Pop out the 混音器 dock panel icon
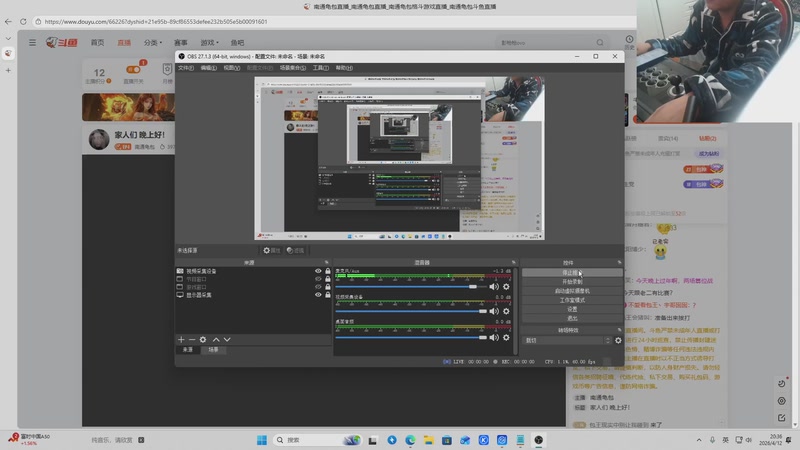 tap(514, 262)
